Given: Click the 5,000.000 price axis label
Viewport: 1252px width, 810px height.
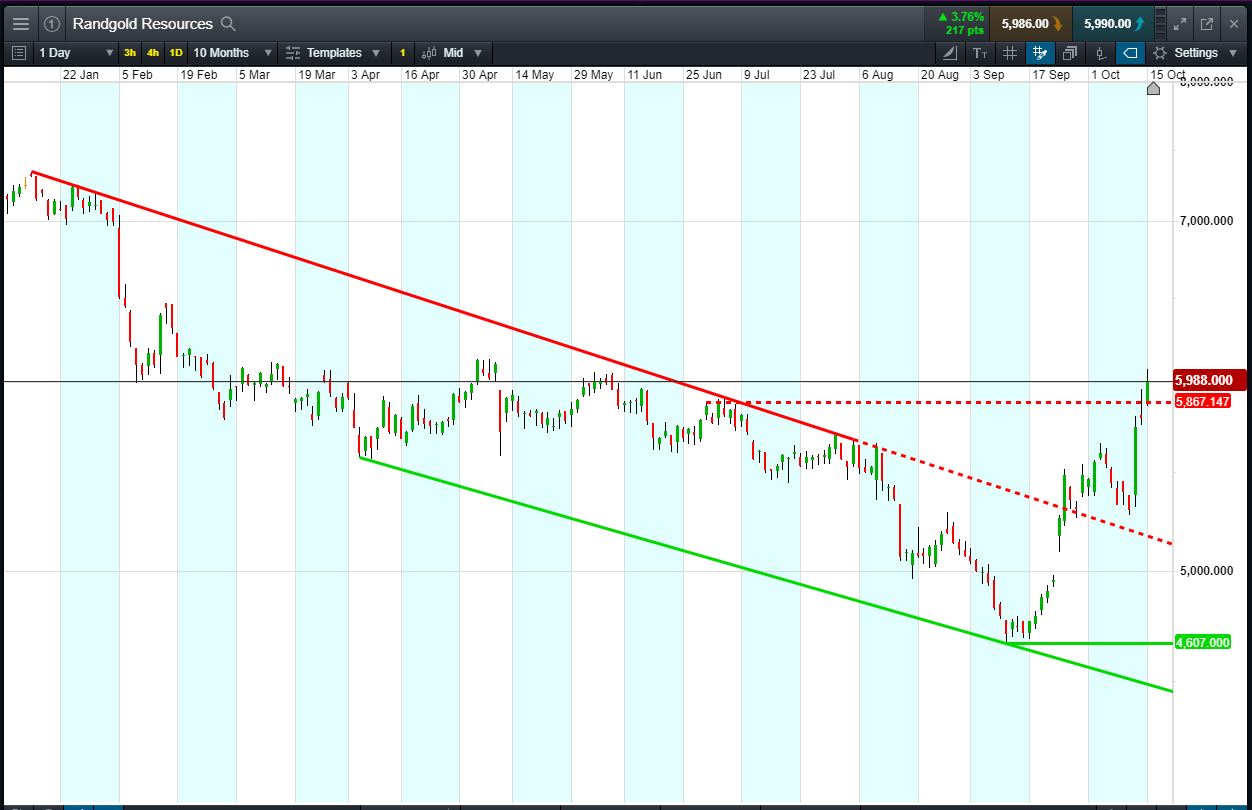Looking at the screenshot, I should (x=1204, y=571).
